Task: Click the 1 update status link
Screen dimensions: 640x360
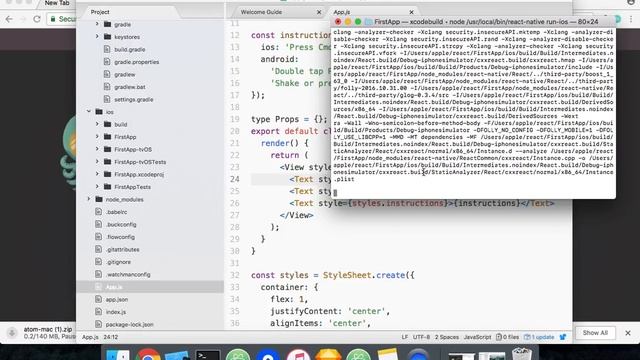Action: pos(539,337)
